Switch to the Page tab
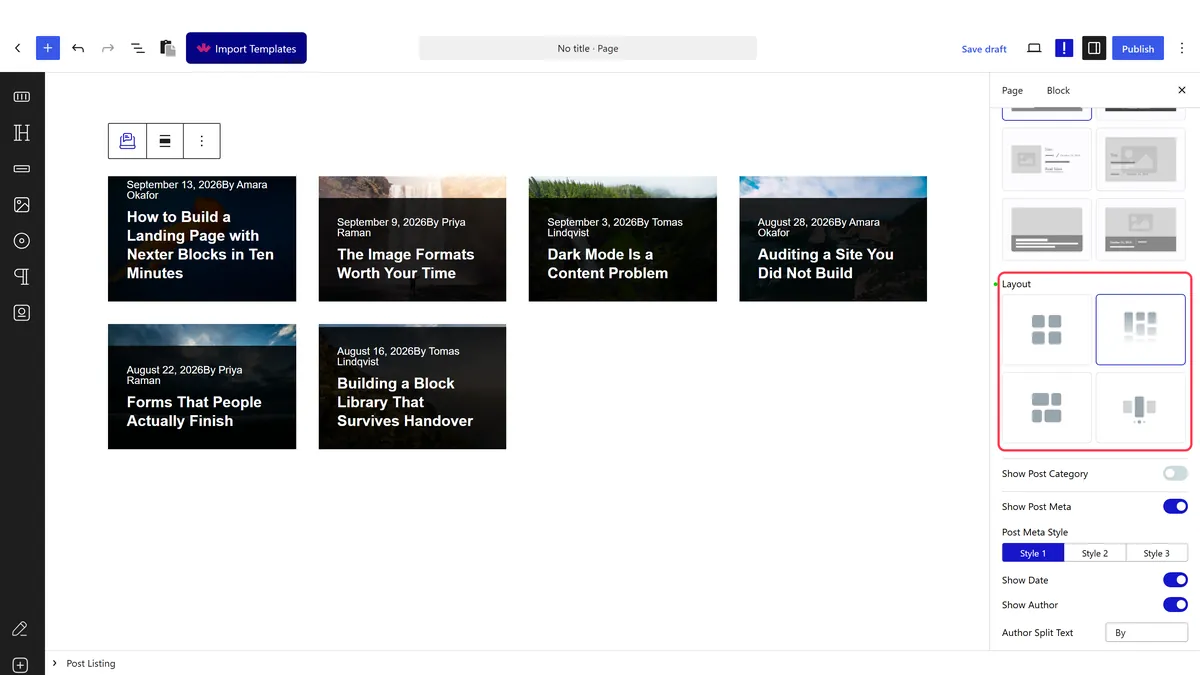 (x=1012, y=90)
